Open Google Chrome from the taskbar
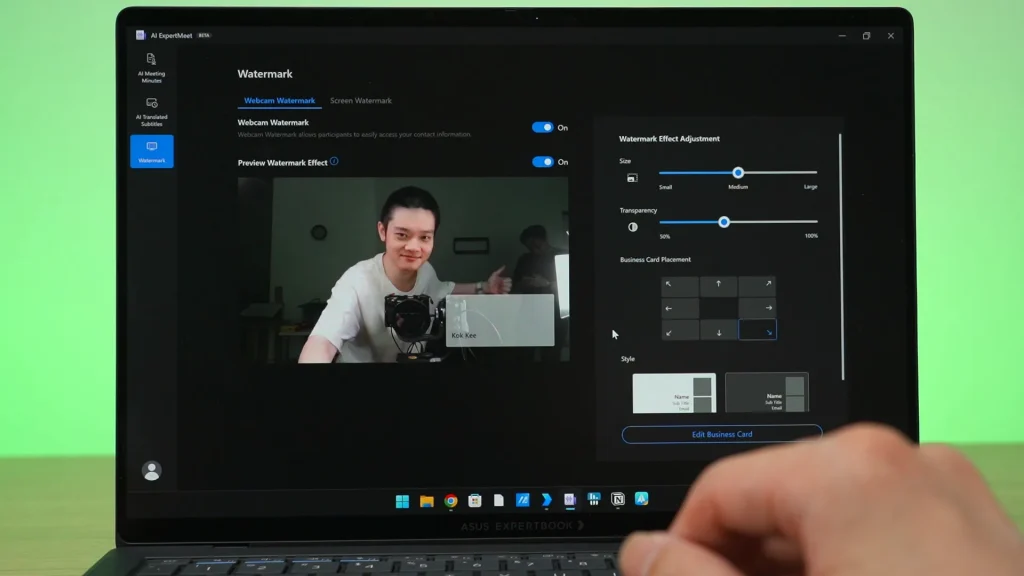This screenshot has height=576, width=1024. coord(451,501)
